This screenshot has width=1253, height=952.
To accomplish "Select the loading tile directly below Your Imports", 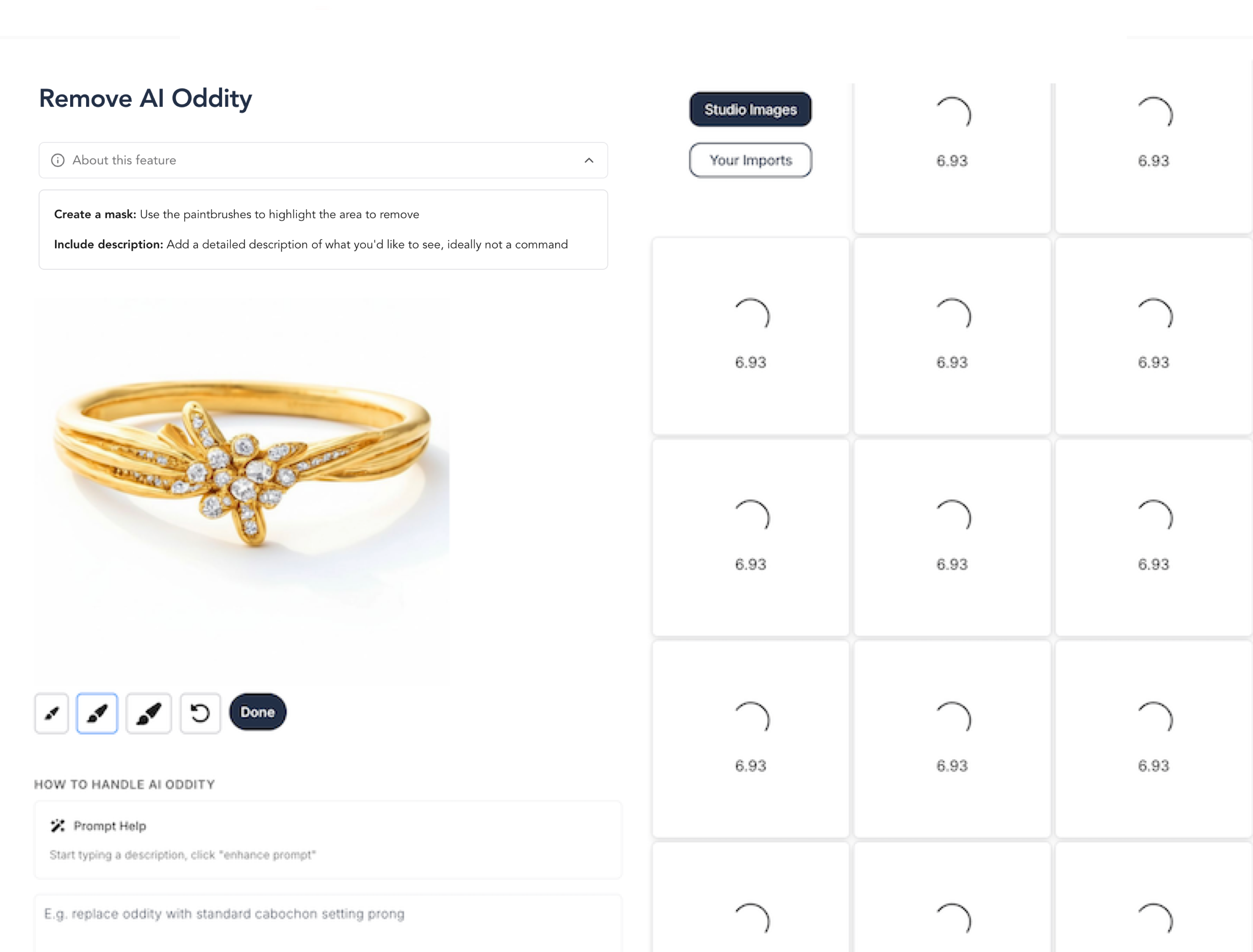I will pyautogui.click(x=750, y=336).
